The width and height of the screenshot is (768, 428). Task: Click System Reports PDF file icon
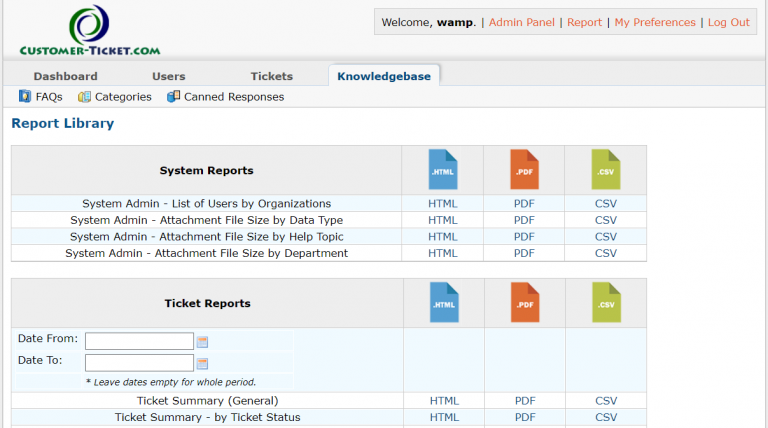pos(524,169)
